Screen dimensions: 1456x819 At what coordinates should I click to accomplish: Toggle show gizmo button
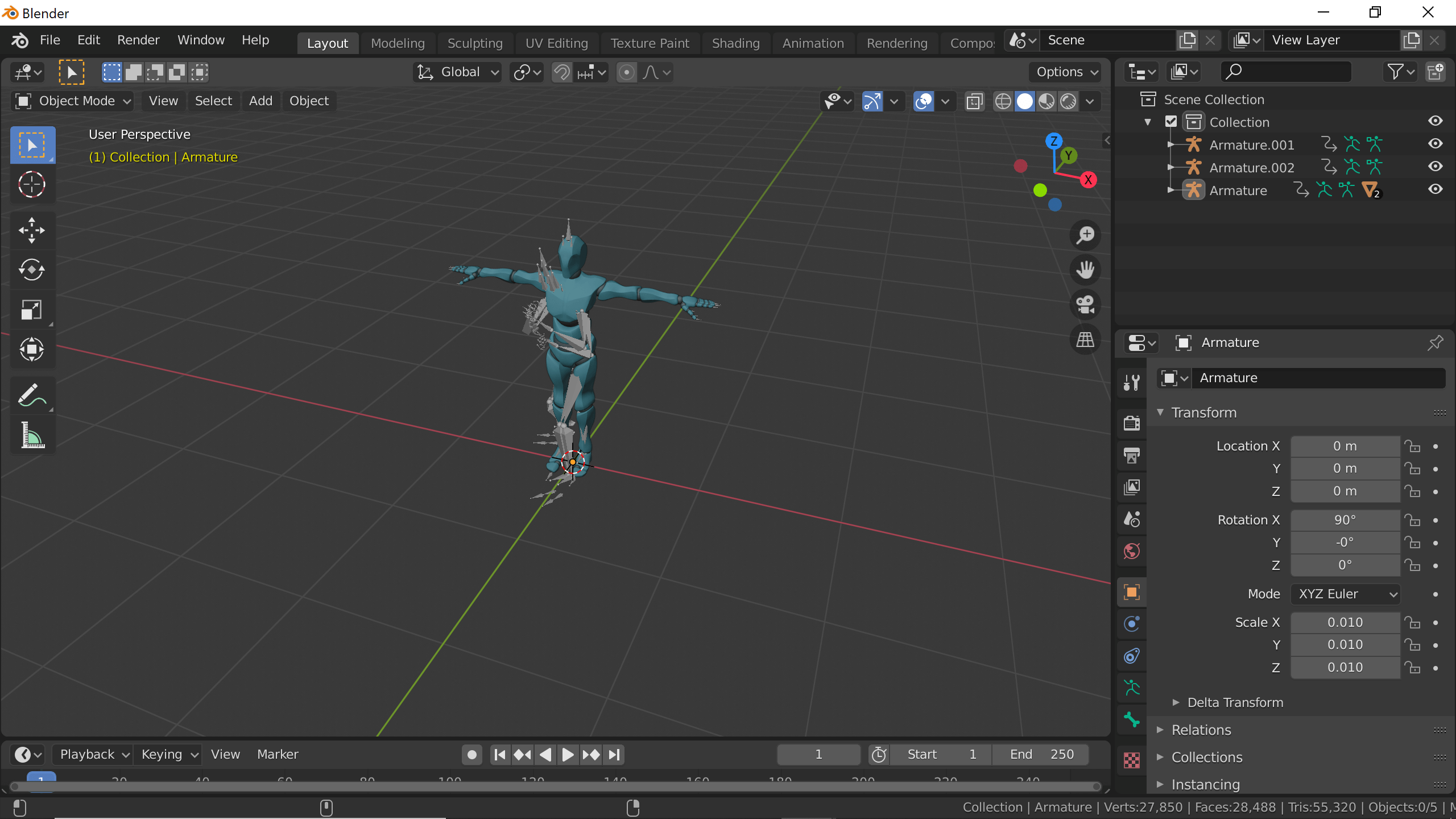872,102
